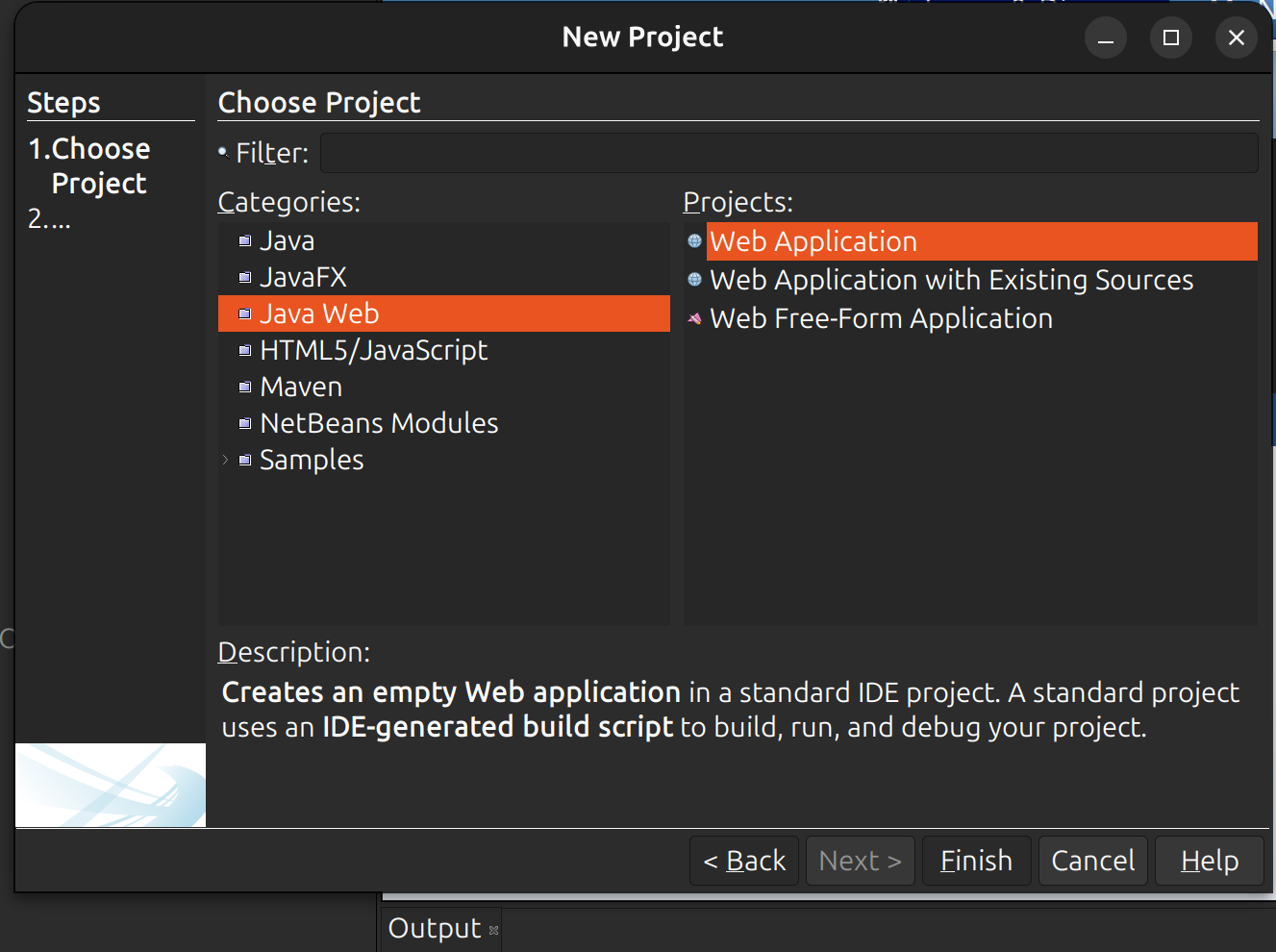Expand the Samples category tree node
The width and height of the screenshot is (1276, 952).
tap(225, 460)
